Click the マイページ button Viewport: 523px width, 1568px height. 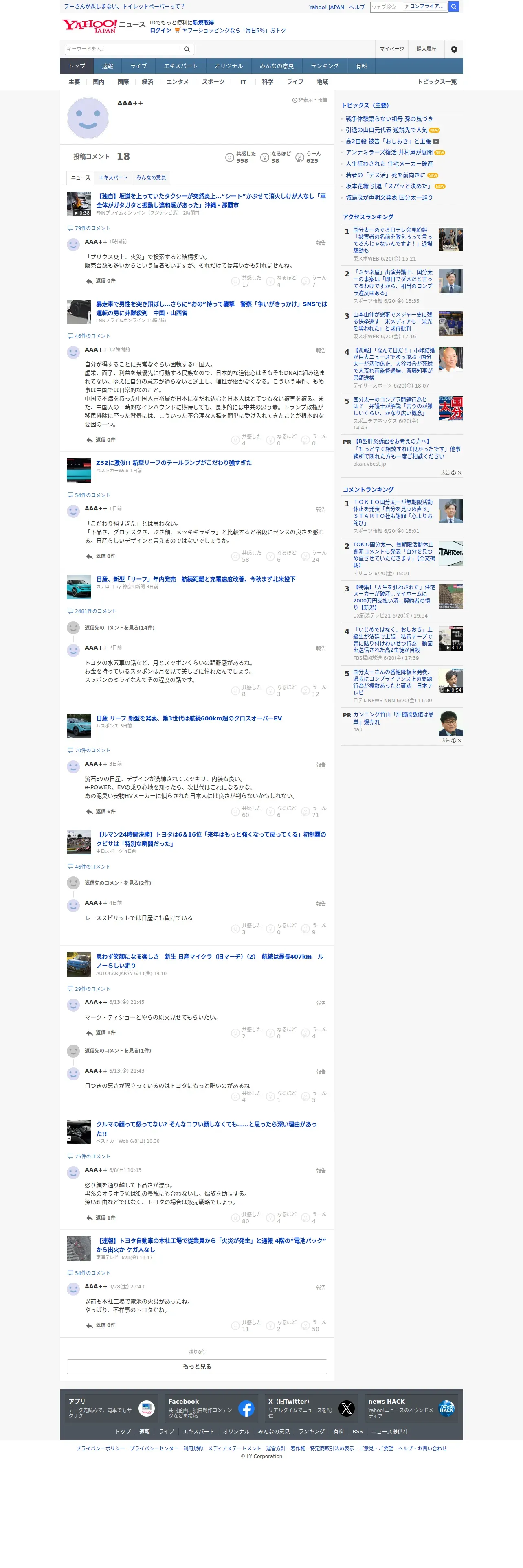point(391,49)
